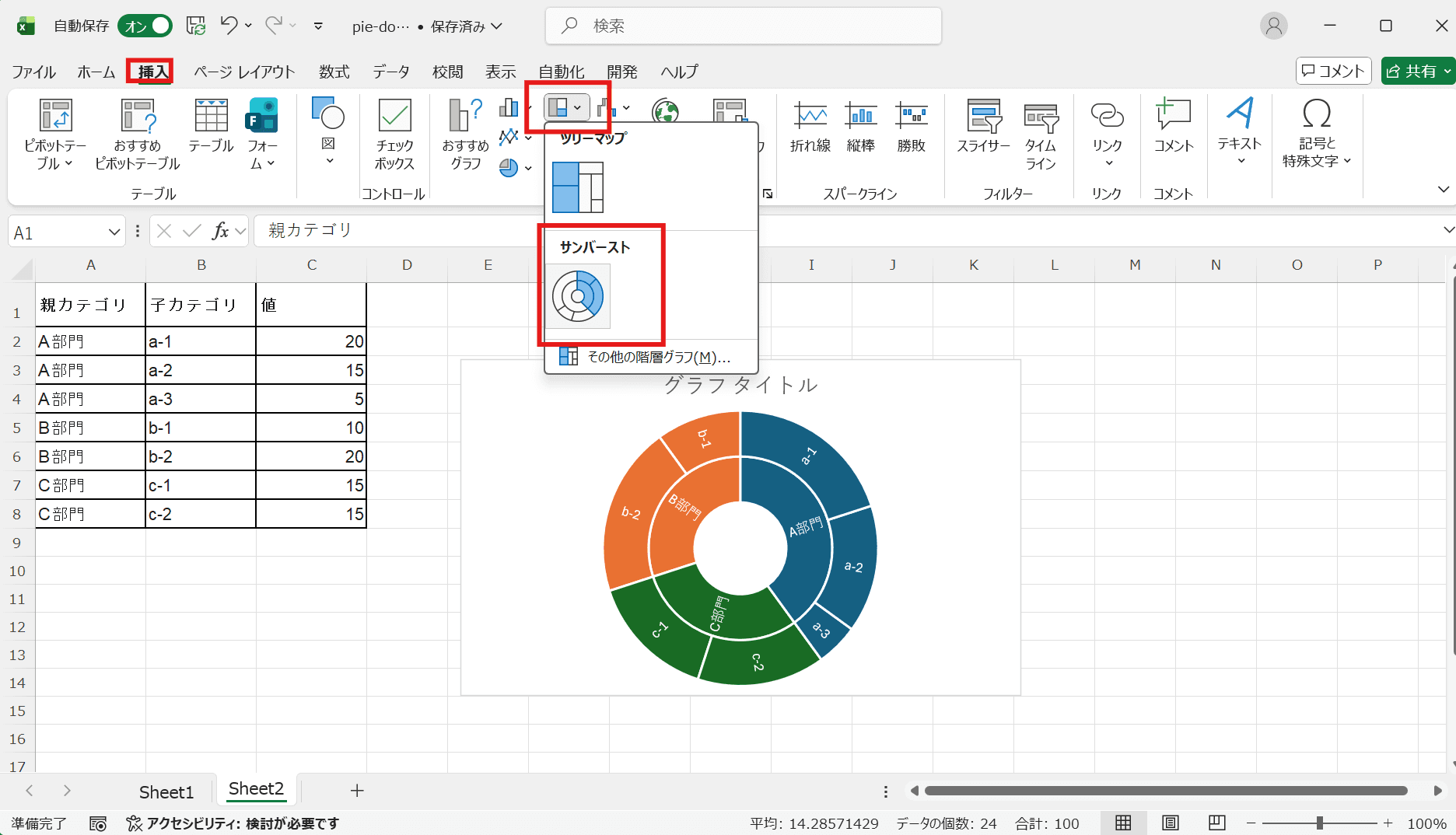Open the ページ レイアウト ribbon tab
The height and width of the screenshot is (835, 1456).
click(244, 72)
